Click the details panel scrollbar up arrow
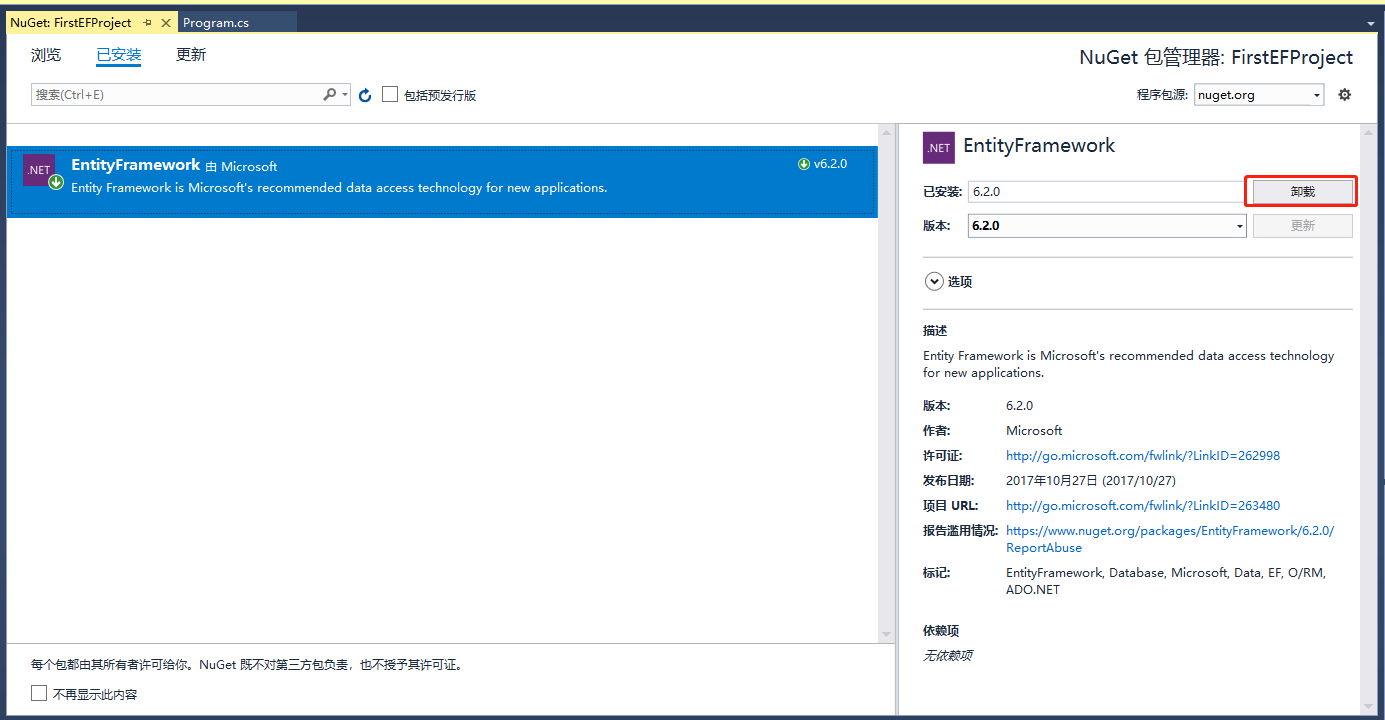 1369,131
